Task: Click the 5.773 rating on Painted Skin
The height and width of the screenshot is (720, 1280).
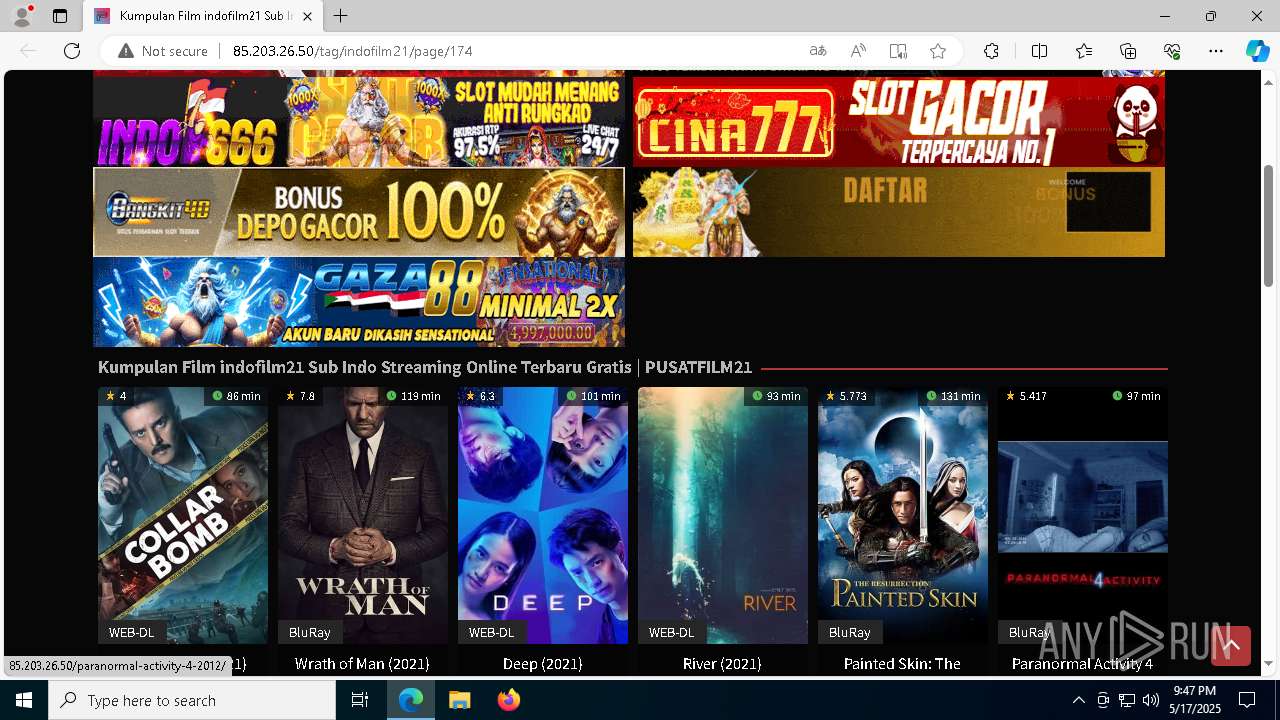Action: point(846,396)
